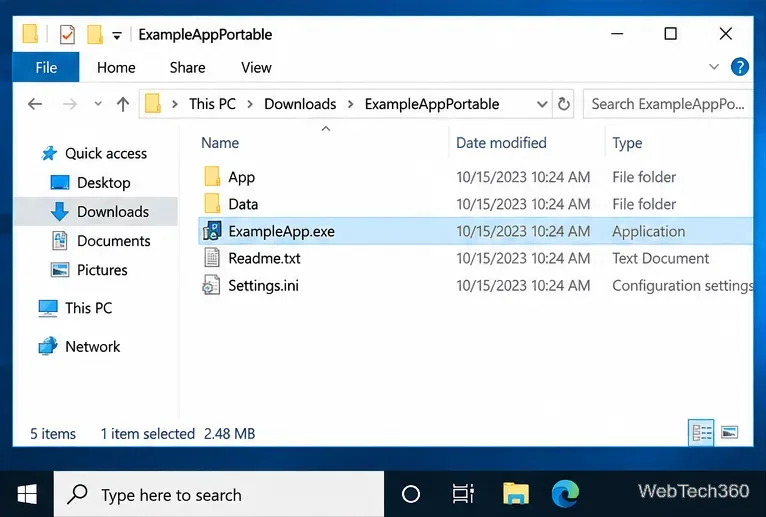
Task: Open the Customize Quick Access Toolbar dropdown
Action: tap(117, 36)
